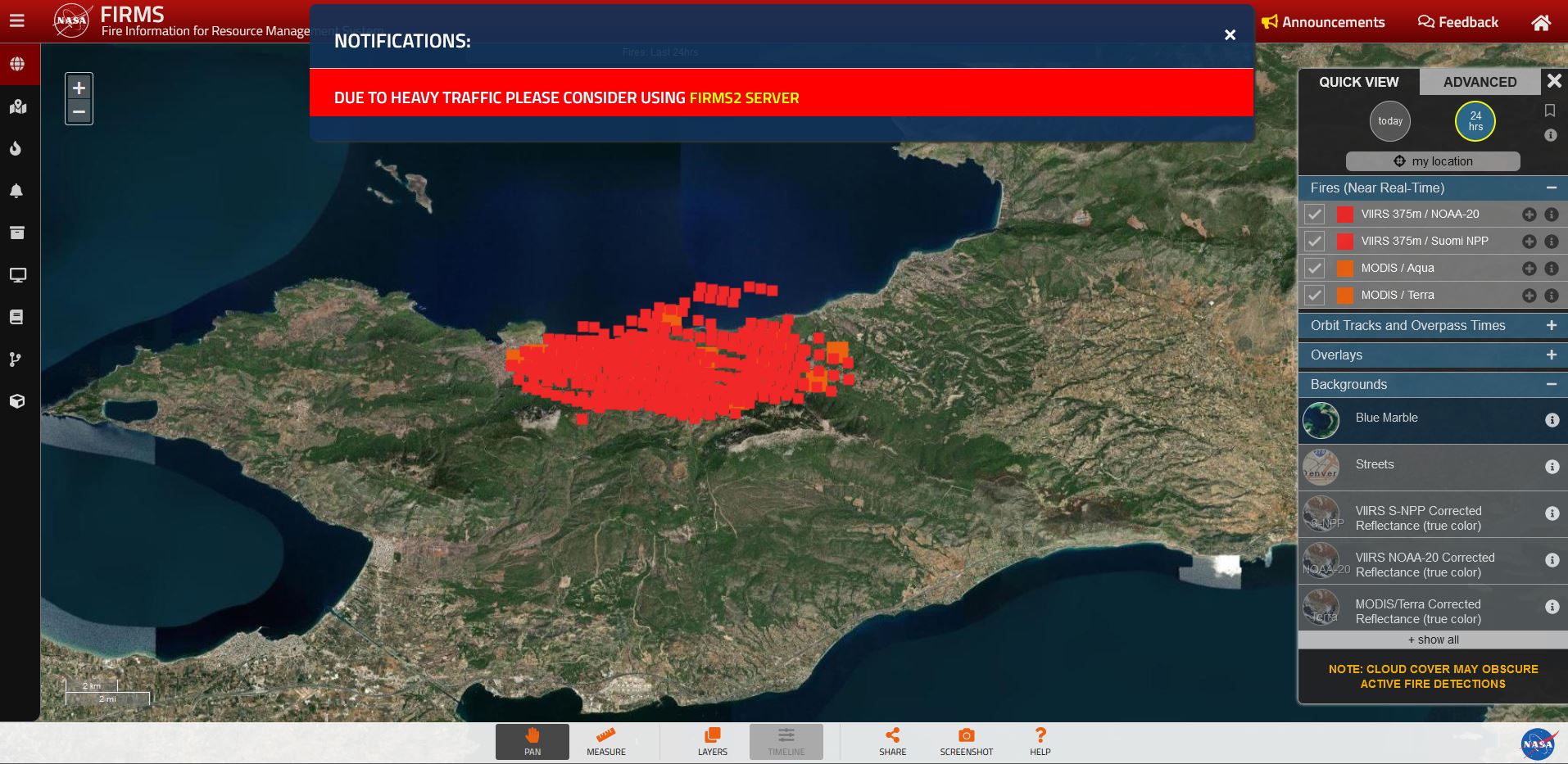Screen dimensions: 1568x764
Task: Open Announcements
Action: [1323, 22]
